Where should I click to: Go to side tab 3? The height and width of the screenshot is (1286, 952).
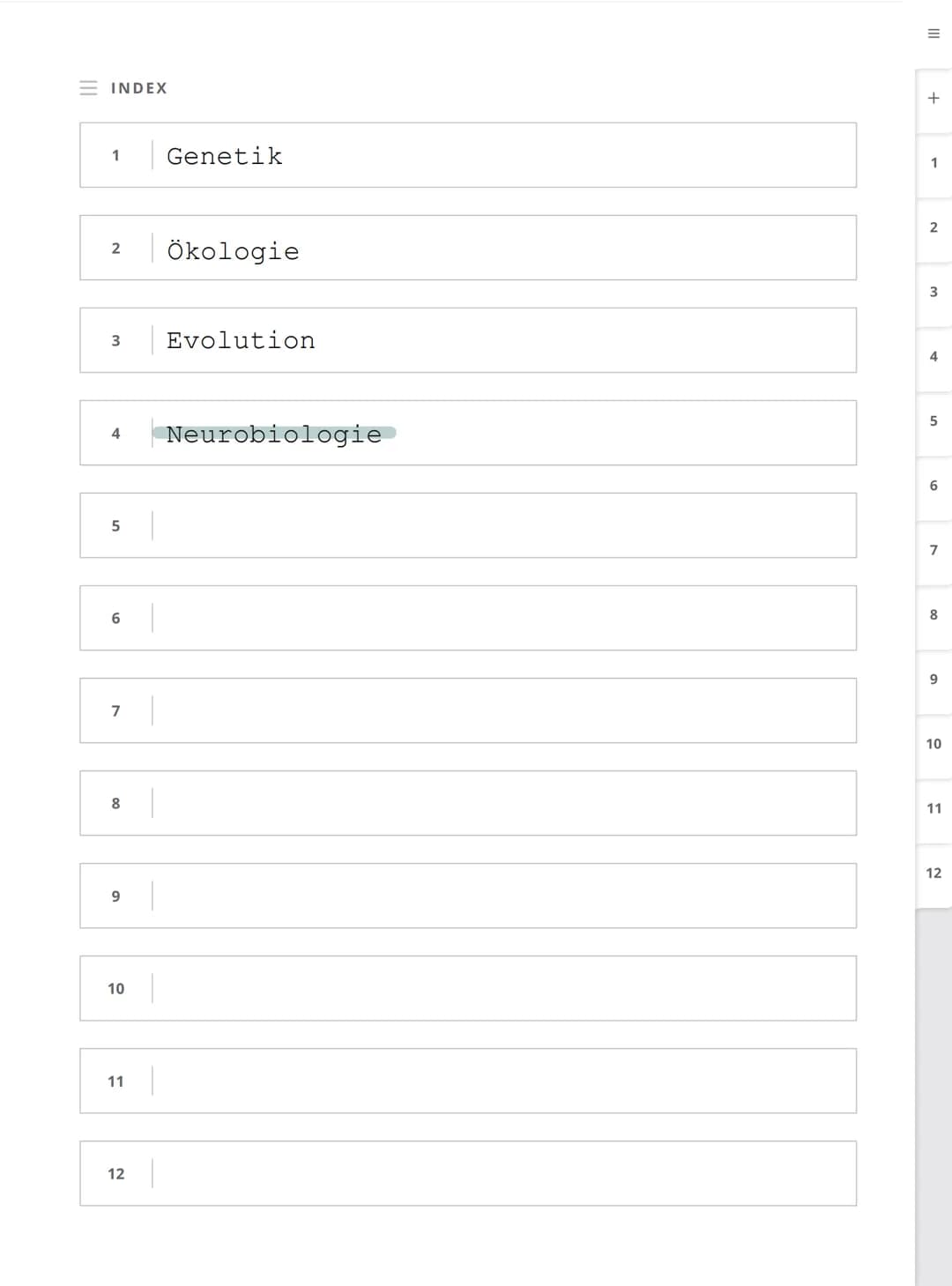[x=933, y=292]
